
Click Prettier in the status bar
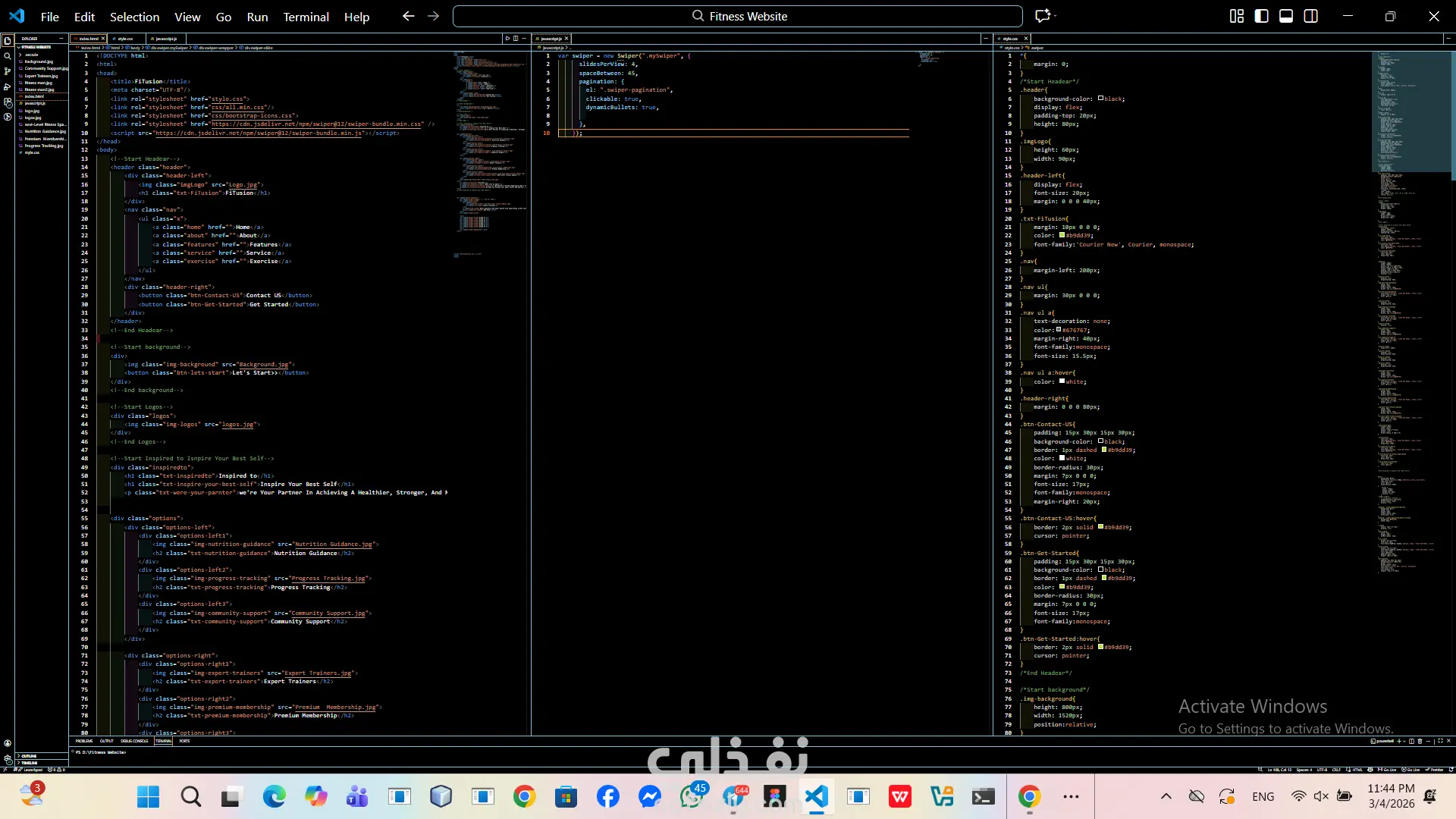click(x=1436, y=770)
